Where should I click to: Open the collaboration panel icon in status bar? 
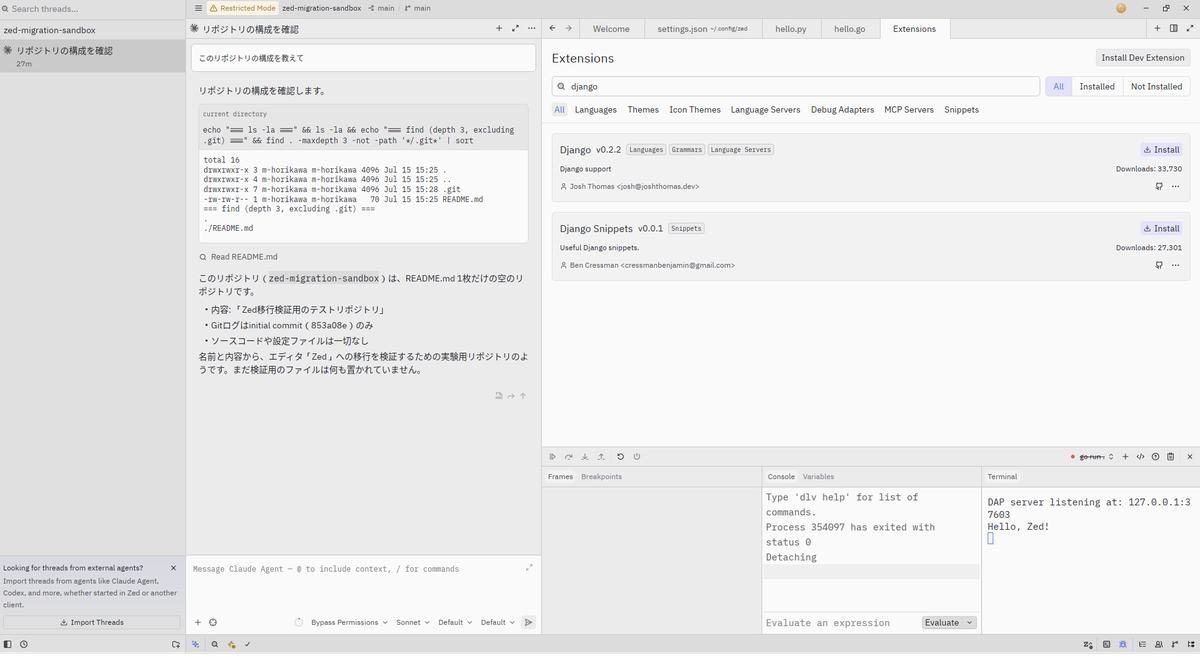tap(1158, 644)
